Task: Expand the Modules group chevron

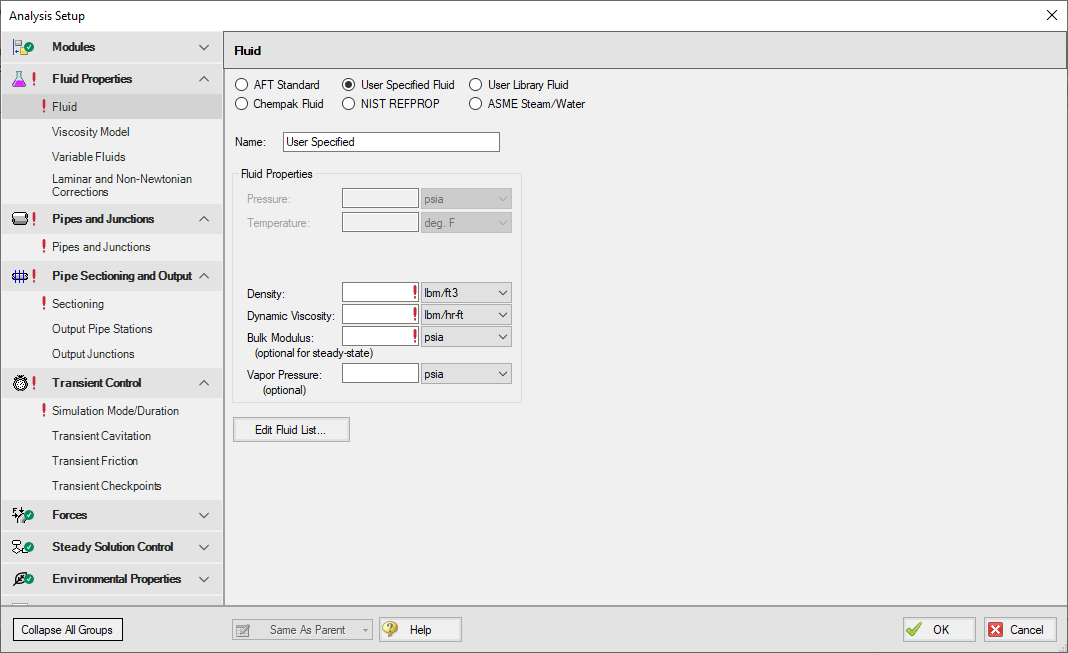Action: (204, 47)
